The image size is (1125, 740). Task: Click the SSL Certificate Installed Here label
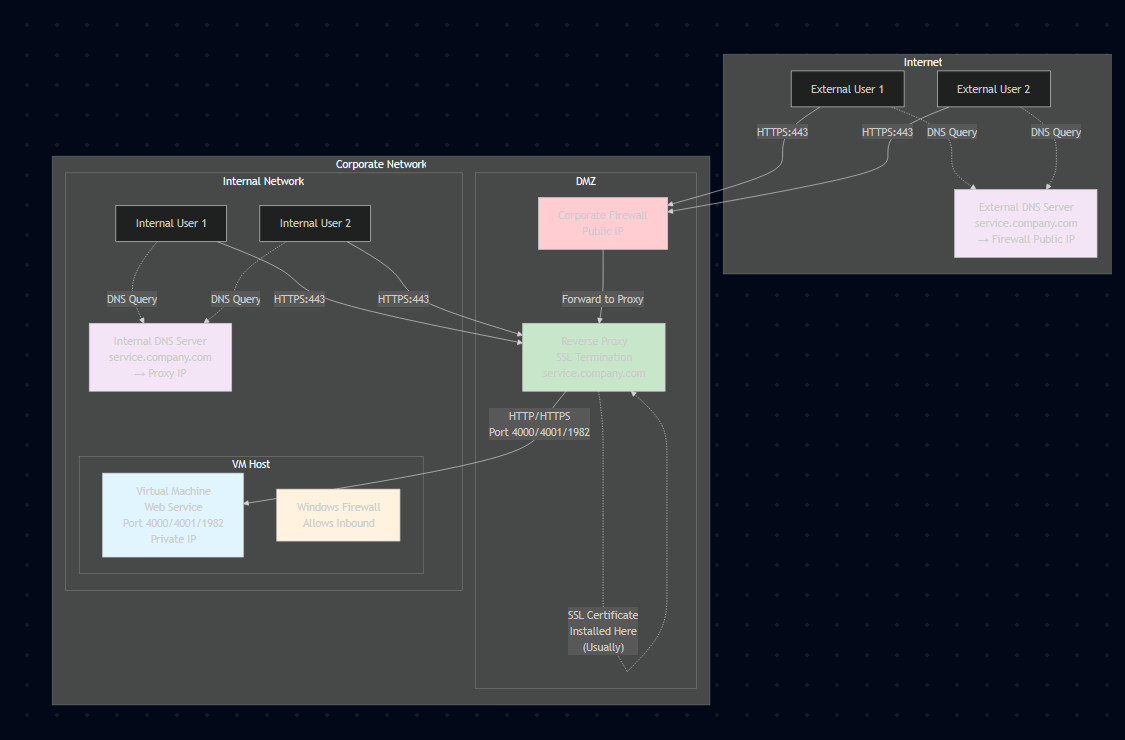pyautogui.click(x=603, y=631)
